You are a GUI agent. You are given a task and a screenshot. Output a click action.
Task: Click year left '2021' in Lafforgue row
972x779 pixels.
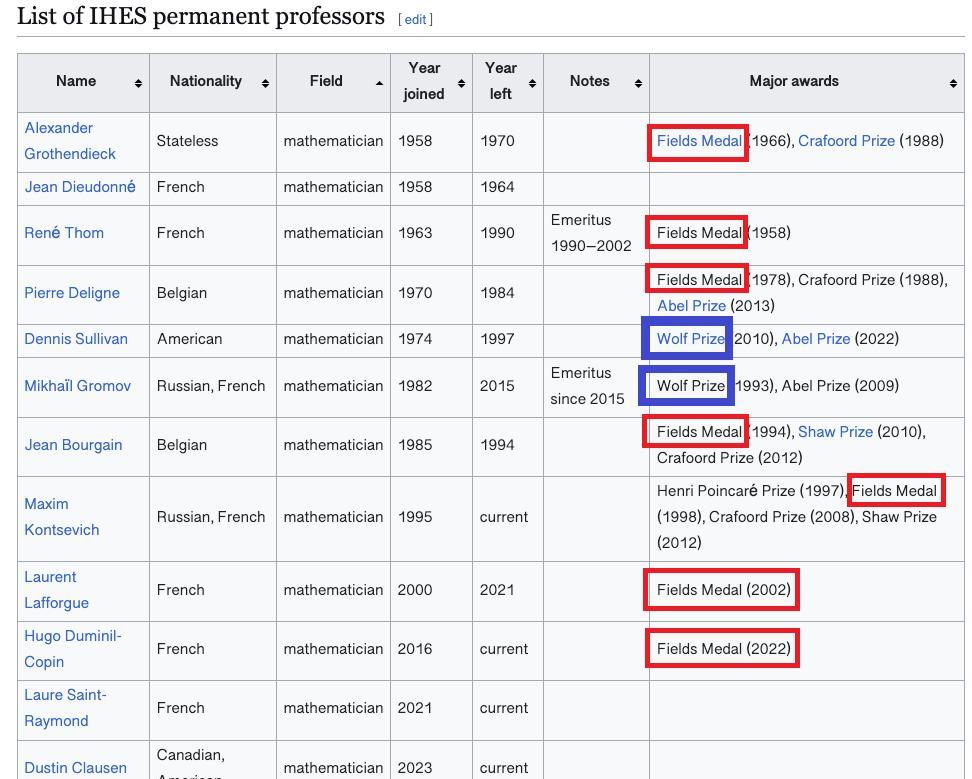[x=497, y=590]
